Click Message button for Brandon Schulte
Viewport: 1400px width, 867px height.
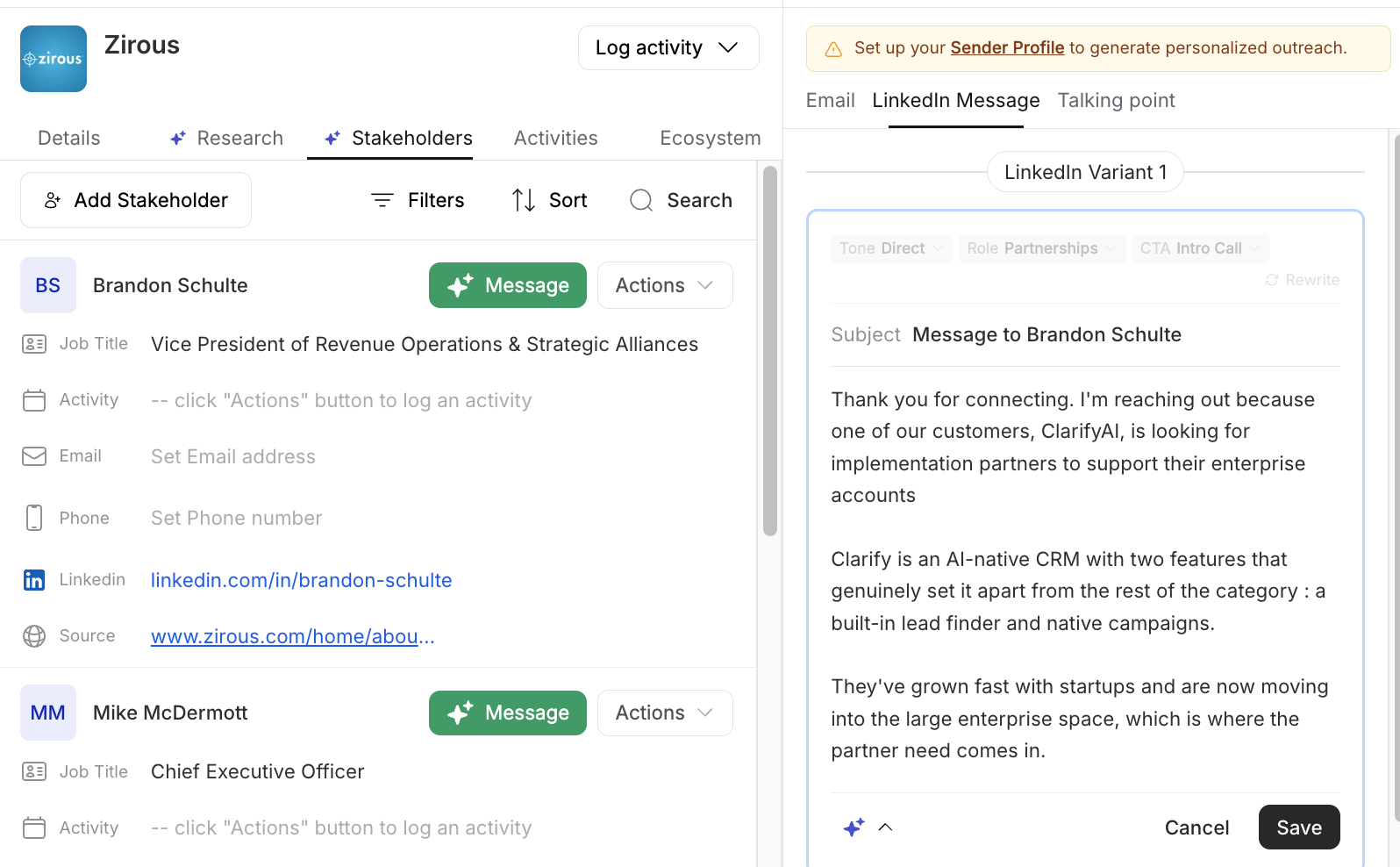[x=508, y=285]
